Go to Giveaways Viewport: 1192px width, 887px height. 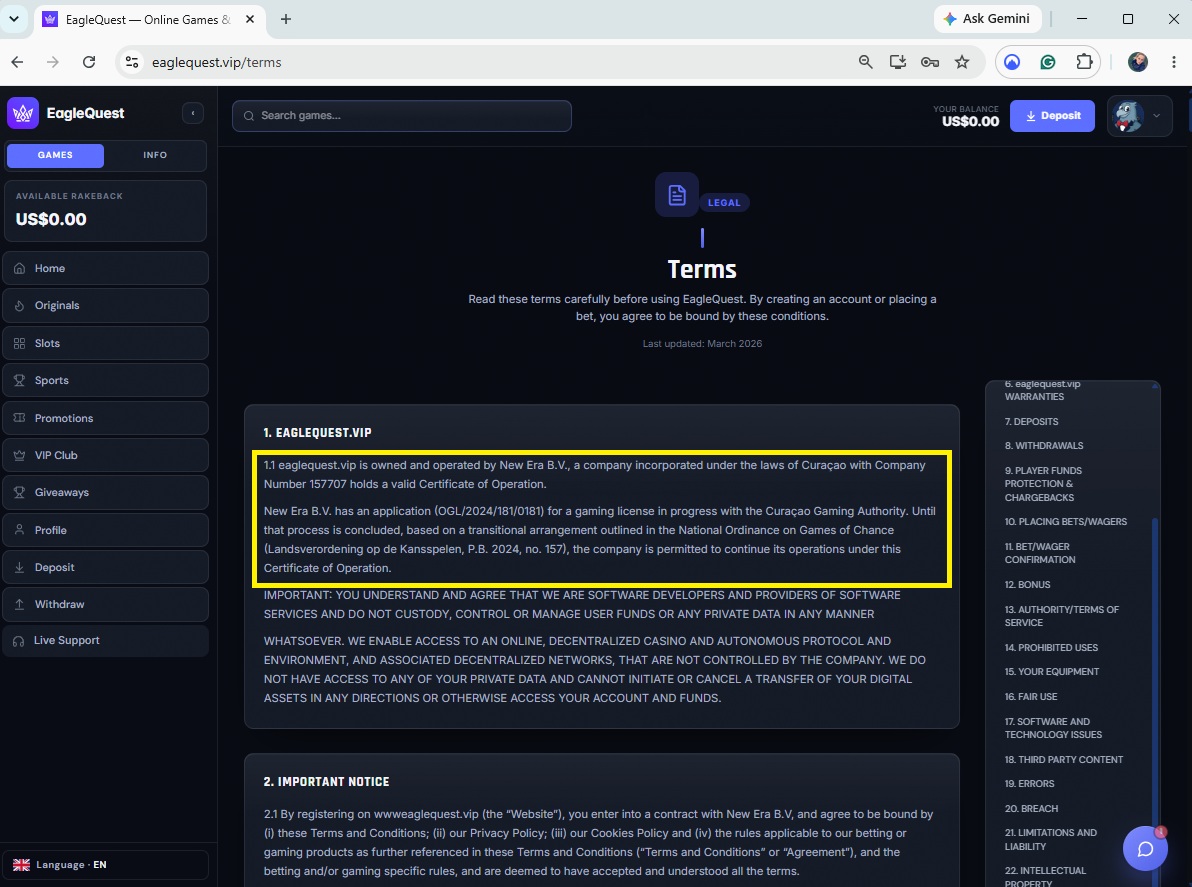pyautogui.click(x=106, y=493)
